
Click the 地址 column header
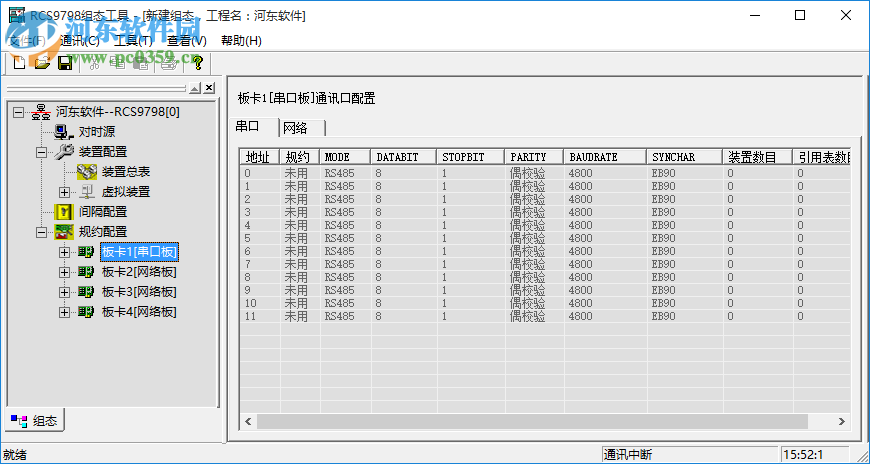pyautogui.click(x=260, y=157)
